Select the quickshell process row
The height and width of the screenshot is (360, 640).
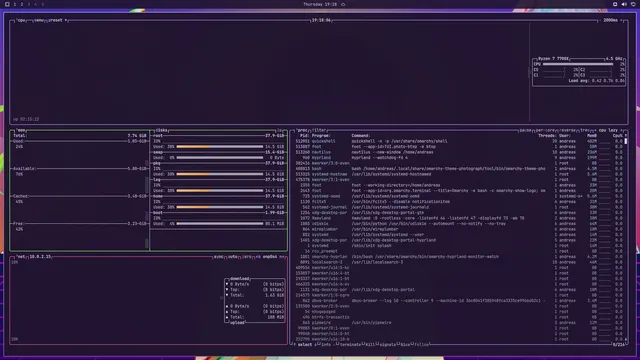[x=459, y=141]
